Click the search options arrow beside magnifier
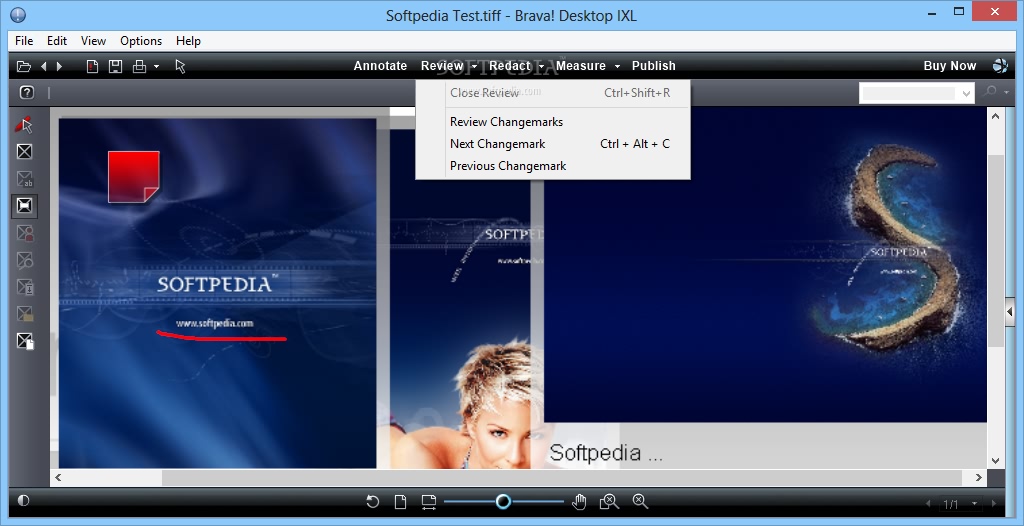Screen dimensions: 1024x526 coord(1006,93)
